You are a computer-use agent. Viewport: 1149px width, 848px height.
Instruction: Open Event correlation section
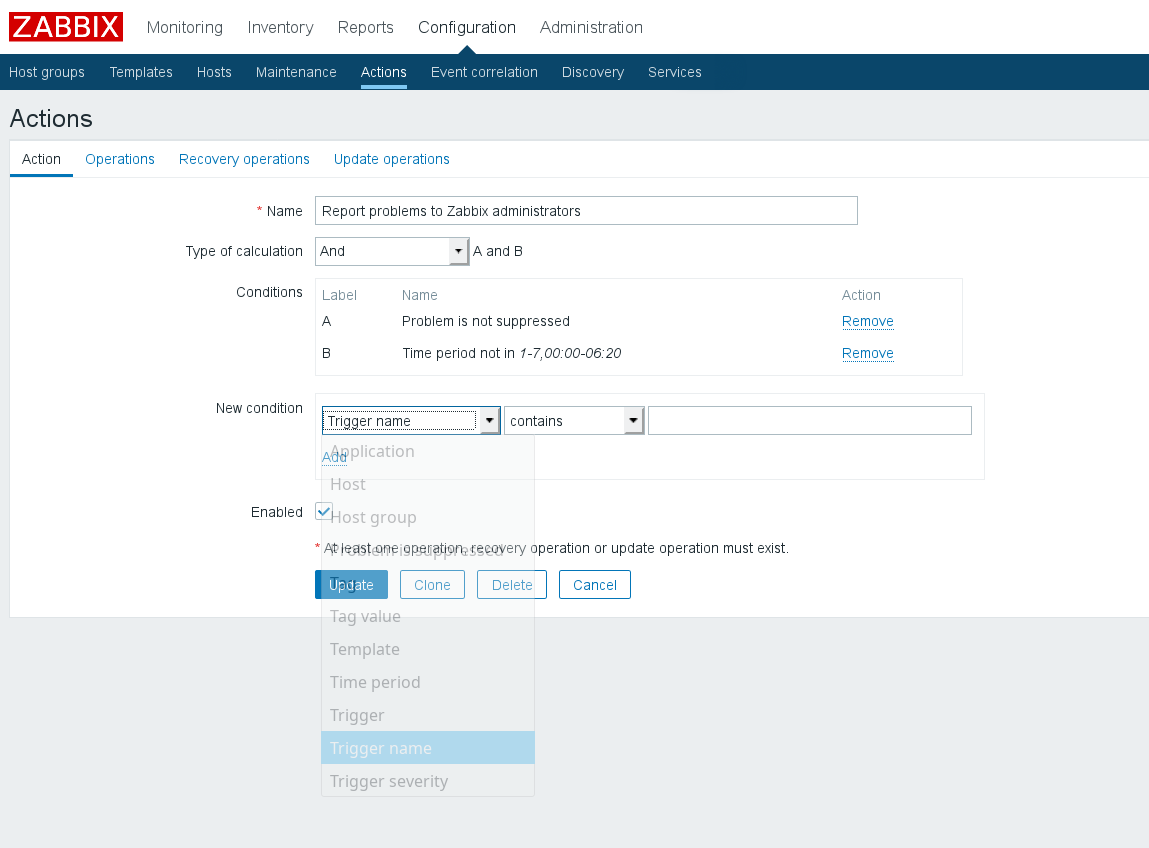coord(484,72)
